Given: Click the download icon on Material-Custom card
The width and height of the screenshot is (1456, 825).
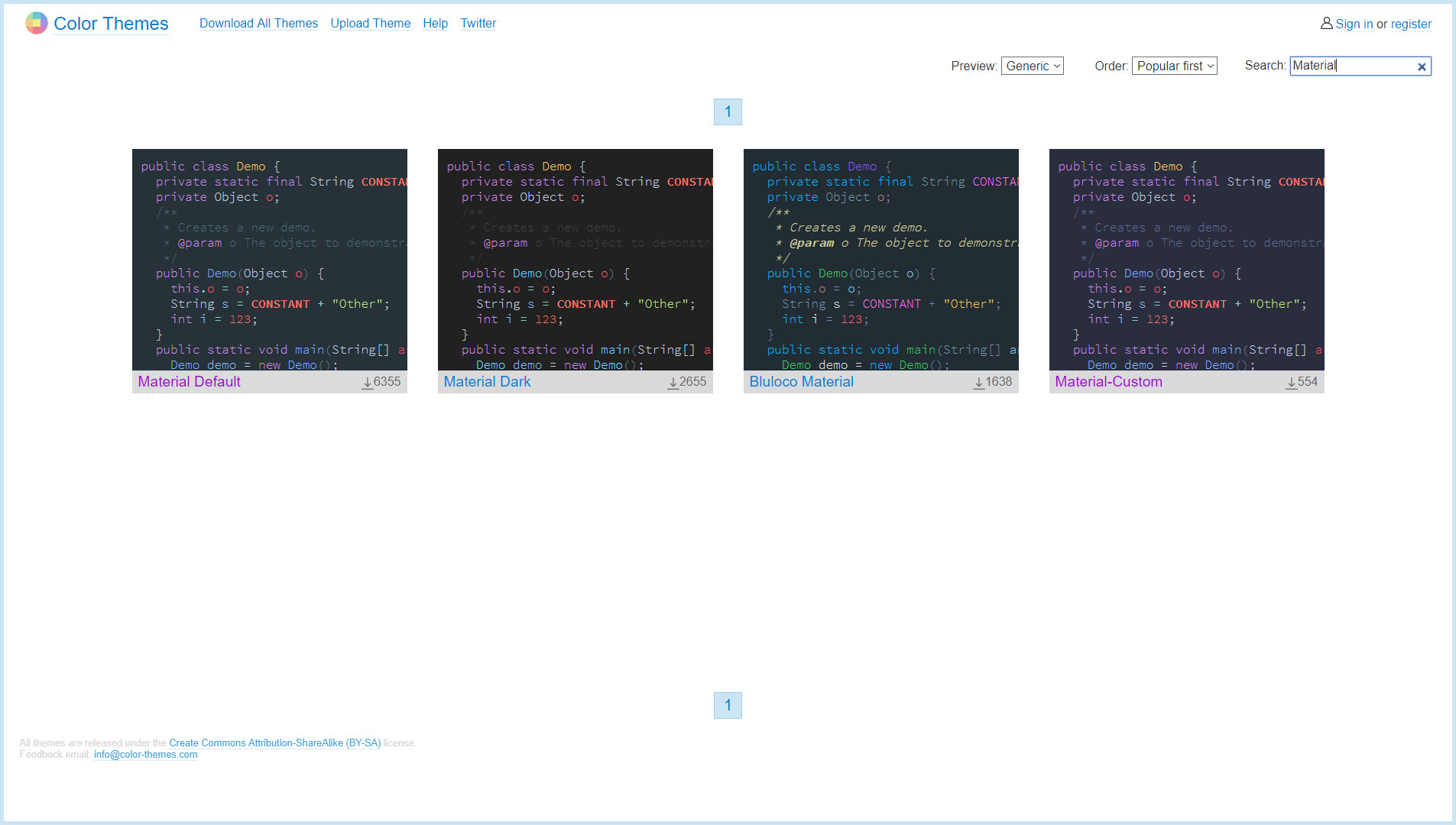Looking at the screenshot, I should click(x=1291, y=383).
